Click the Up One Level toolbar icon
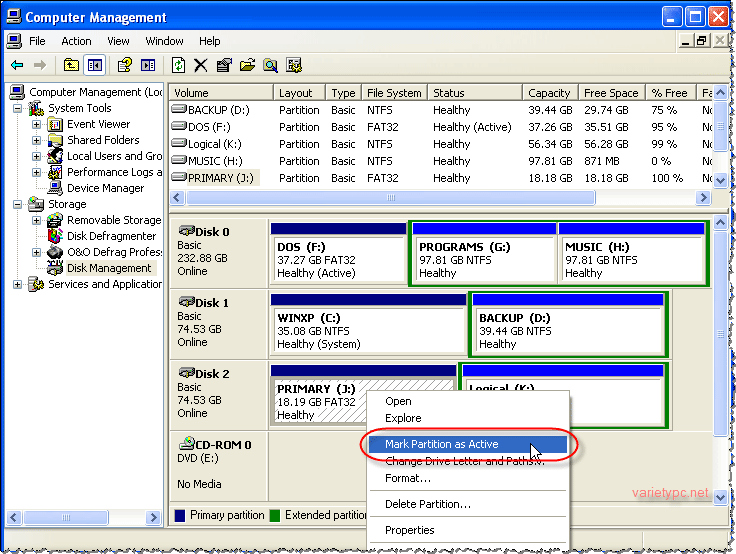The image size is (736, 554). pyautogui.click(x=71, y=65)
